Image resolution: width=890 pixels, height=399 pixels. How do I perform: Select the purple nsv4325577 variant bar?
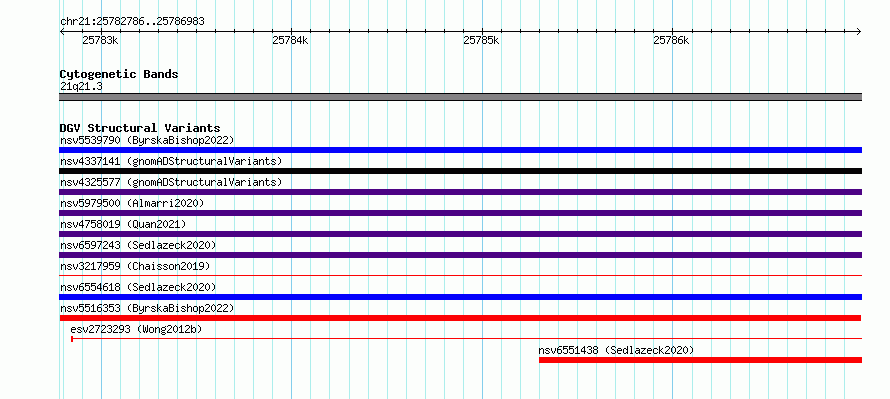(x=460, y=192)
